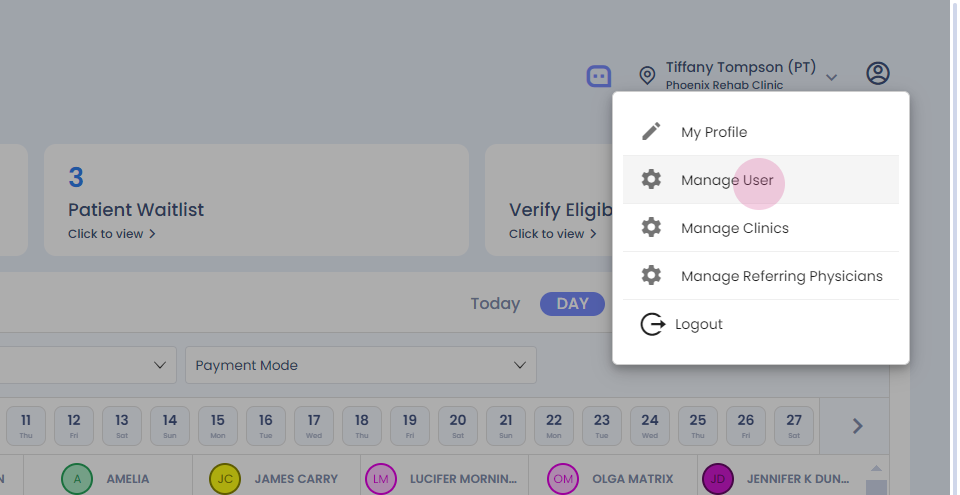Click the JENNIFER K DUN... column header

pos(798,479)
